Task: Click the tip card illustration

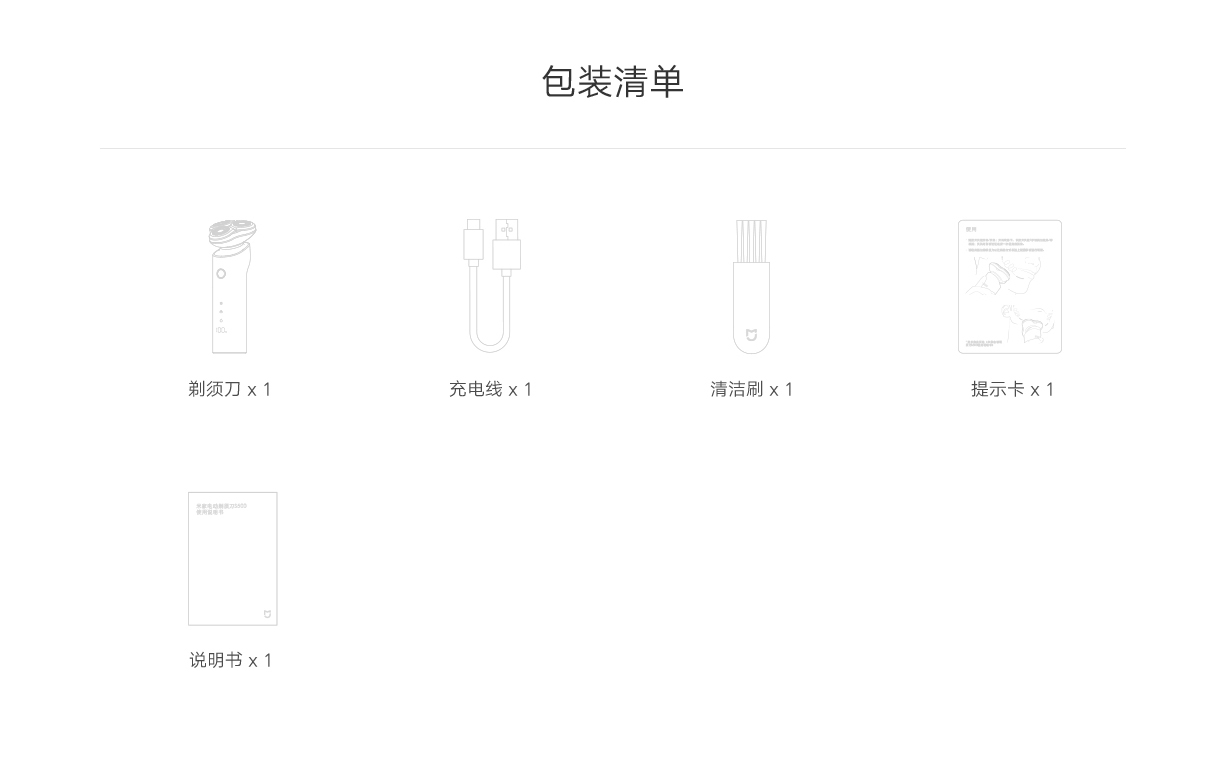Action: tap(1010, 287)
